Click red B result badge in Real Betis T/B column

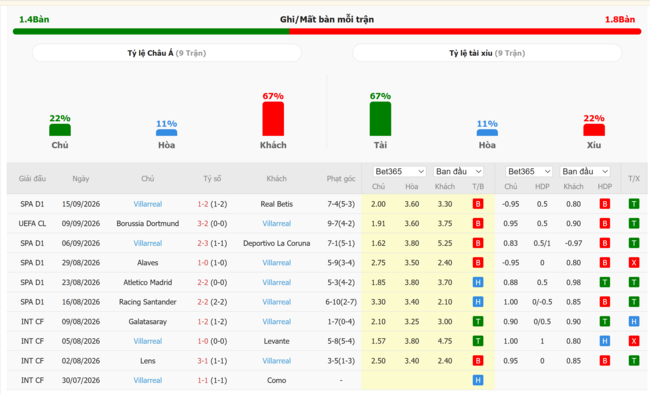[478, 204]
